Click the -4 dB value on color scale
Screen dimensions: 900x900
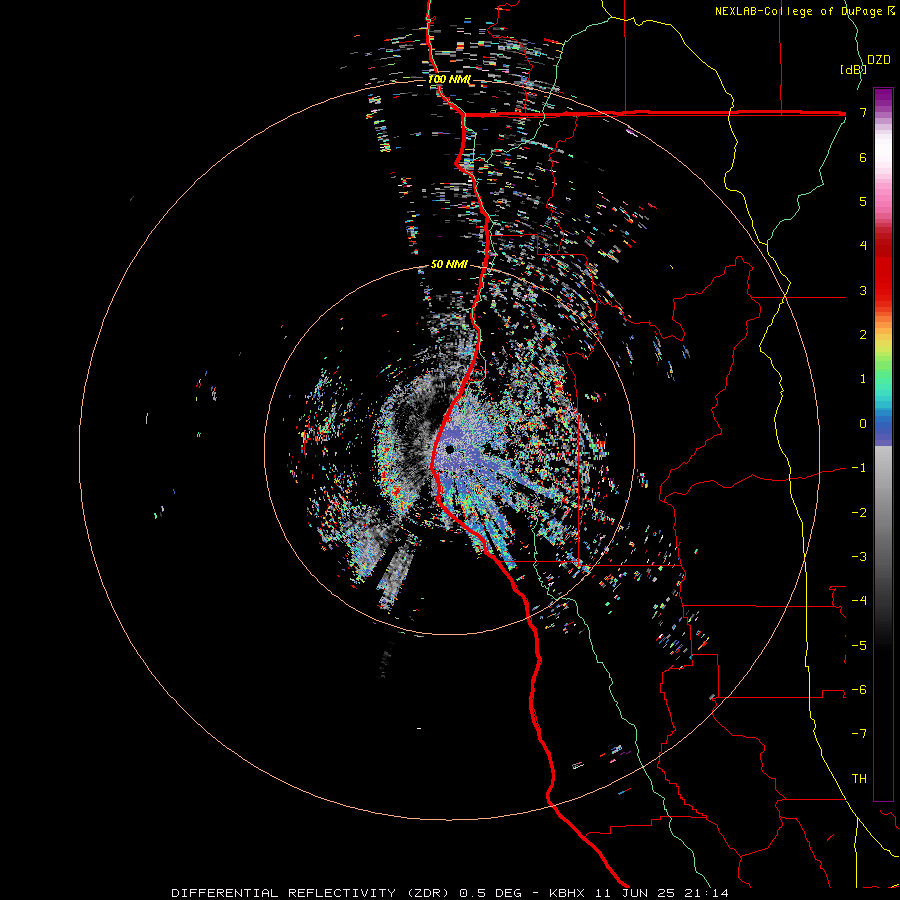tap(859, 601)
